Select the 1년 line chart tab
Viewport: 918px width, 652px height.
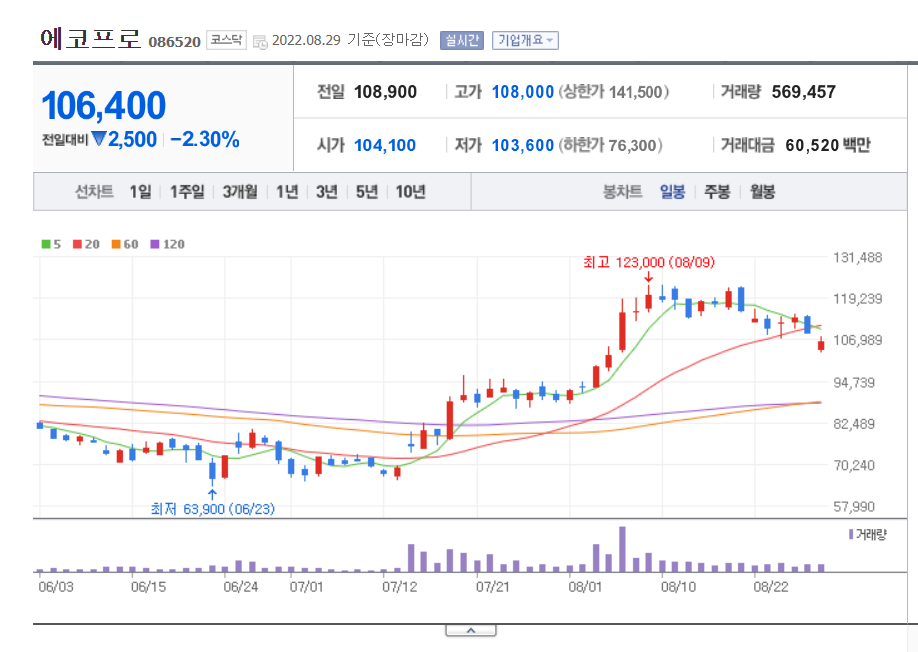[x=287, y=191]
